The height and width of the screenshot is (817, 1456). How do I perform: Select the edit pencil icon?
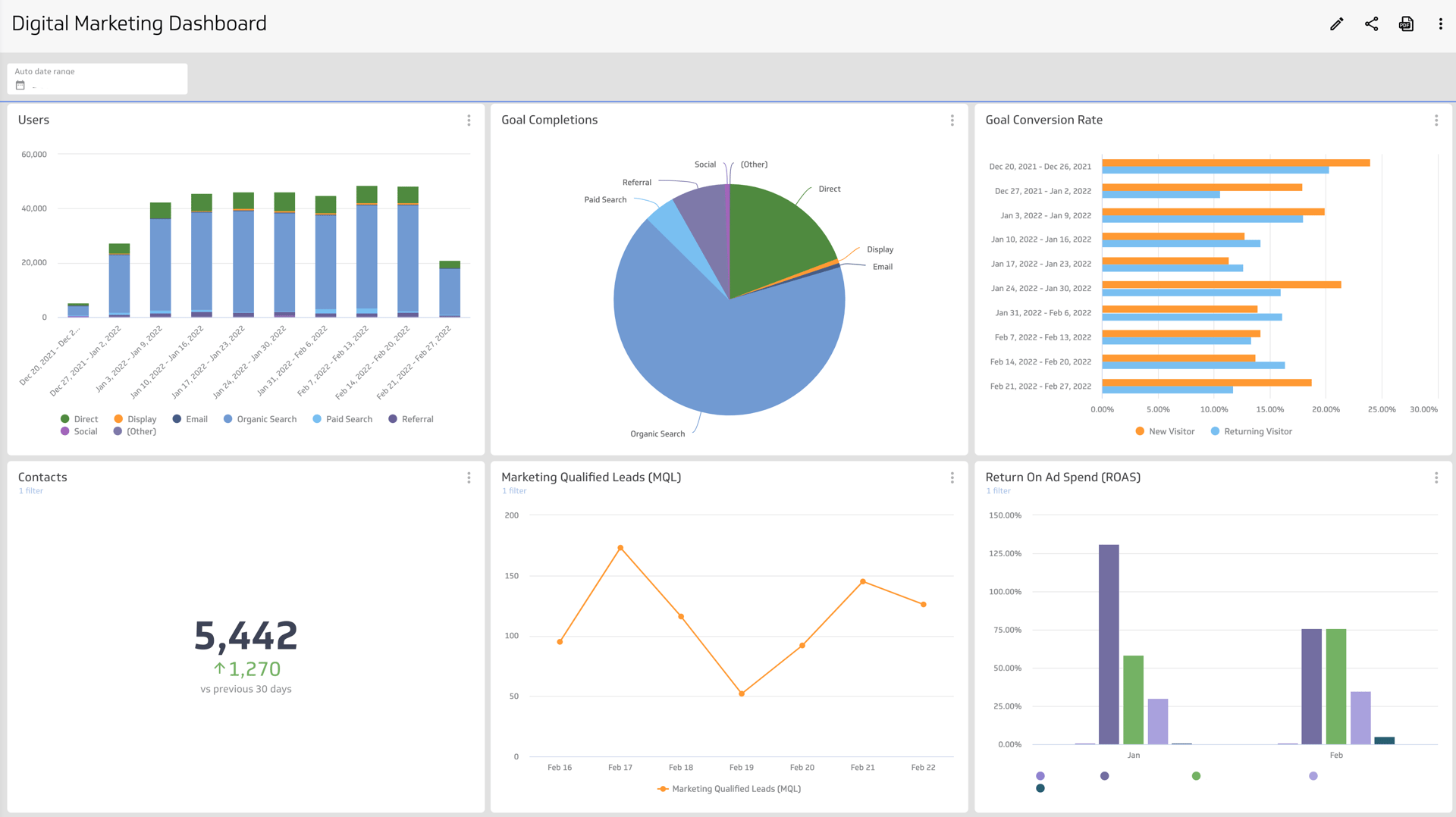click(1336, 23)
